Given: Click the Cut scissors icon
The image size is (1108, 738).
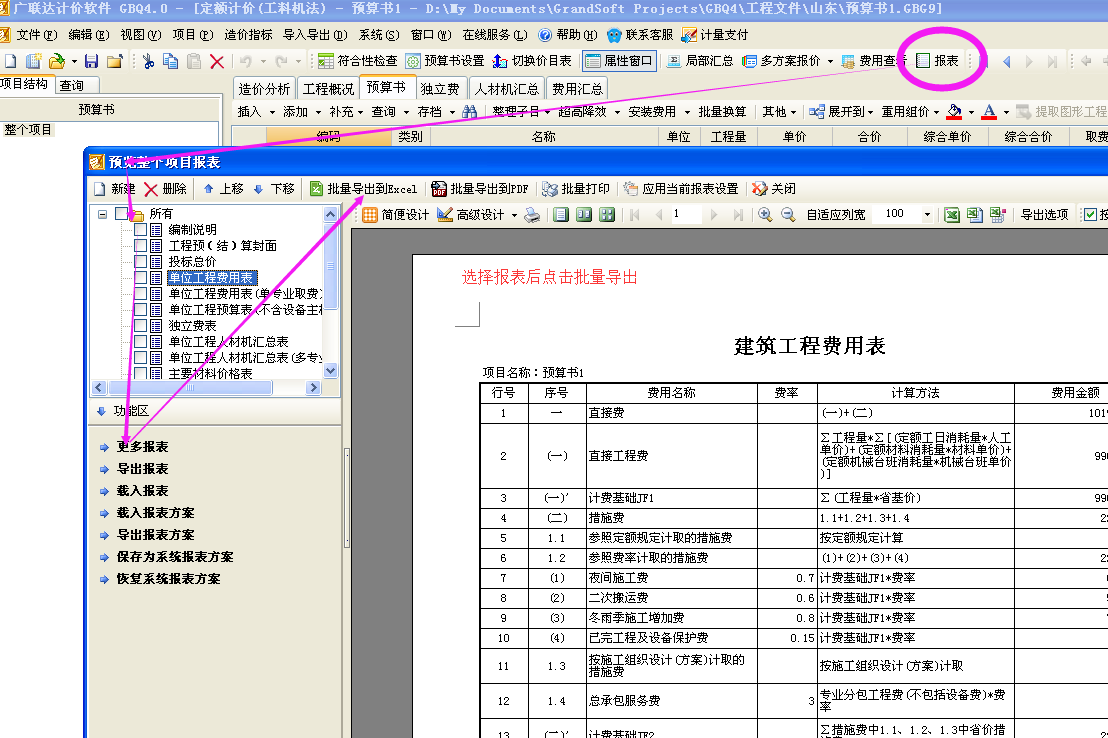Looking at the screenshot, I should pos(148,62).
